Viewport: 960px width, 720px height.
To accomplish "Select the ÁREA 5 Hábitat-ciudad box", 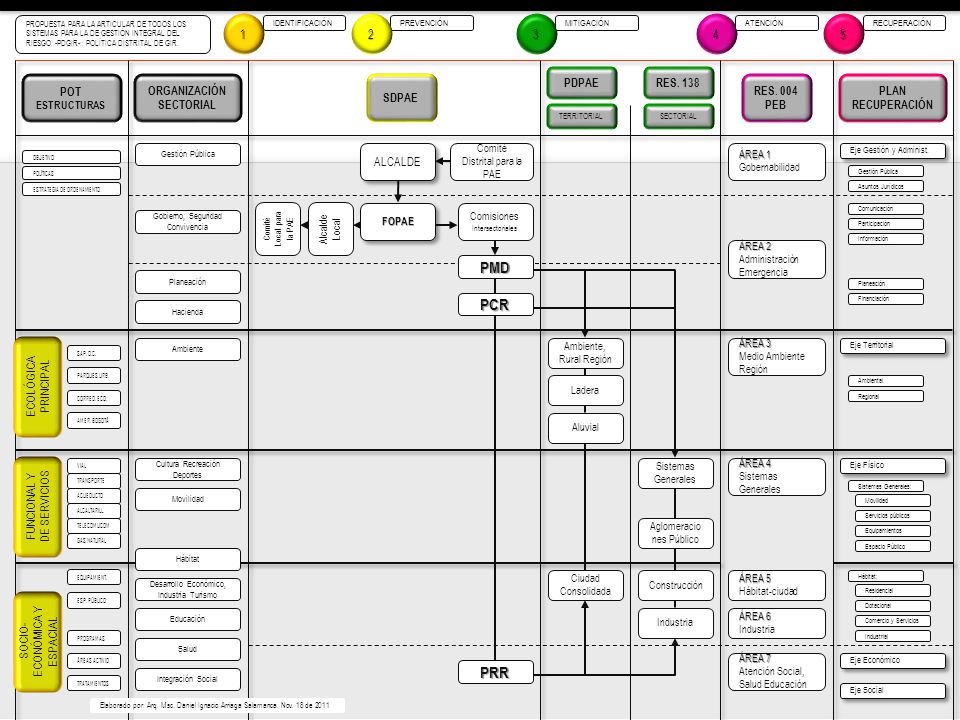I will pyautogui.click(x=777, y=585).
